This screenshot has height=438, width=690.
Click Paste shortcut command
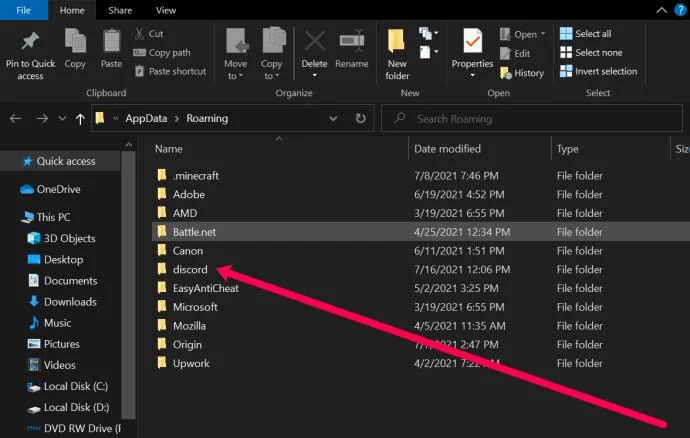coord(170,71)
